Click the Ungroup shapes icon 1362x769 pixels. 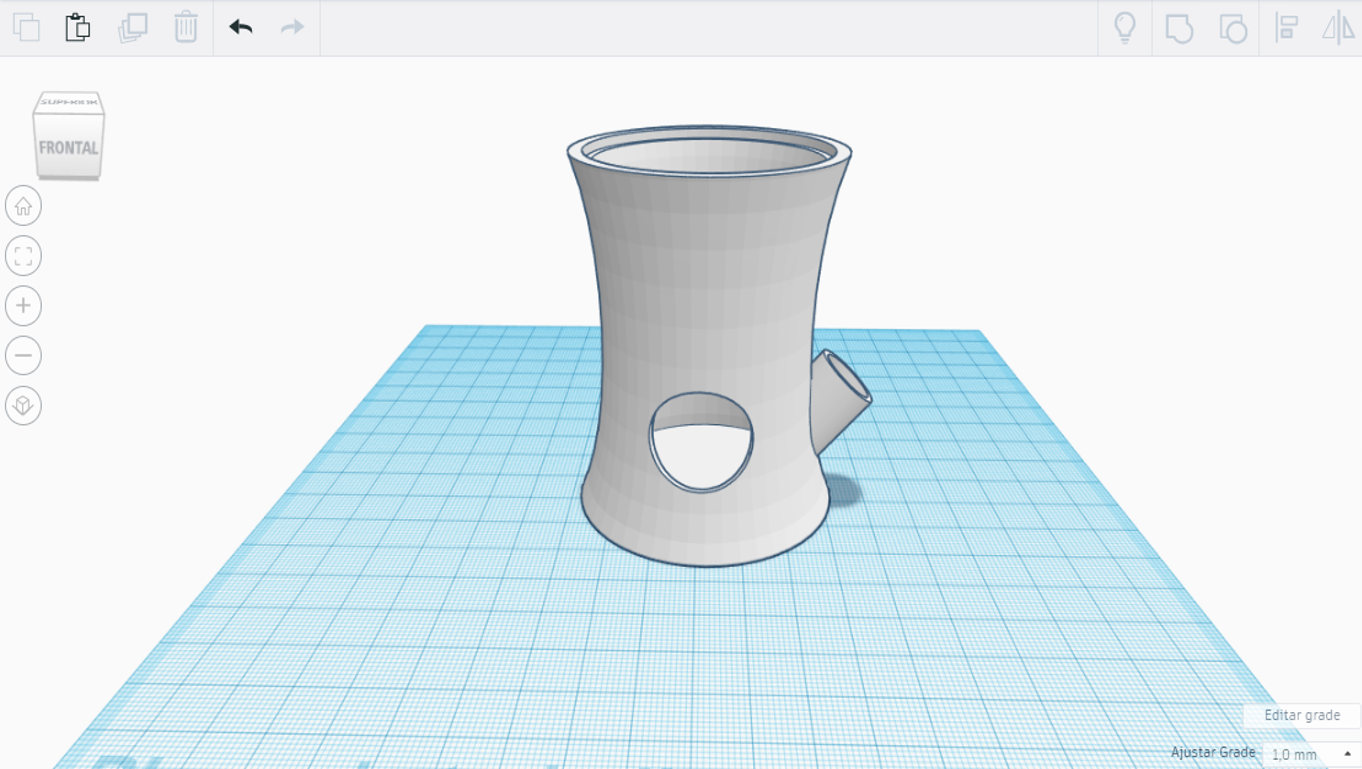click(x=1233, y=28)
